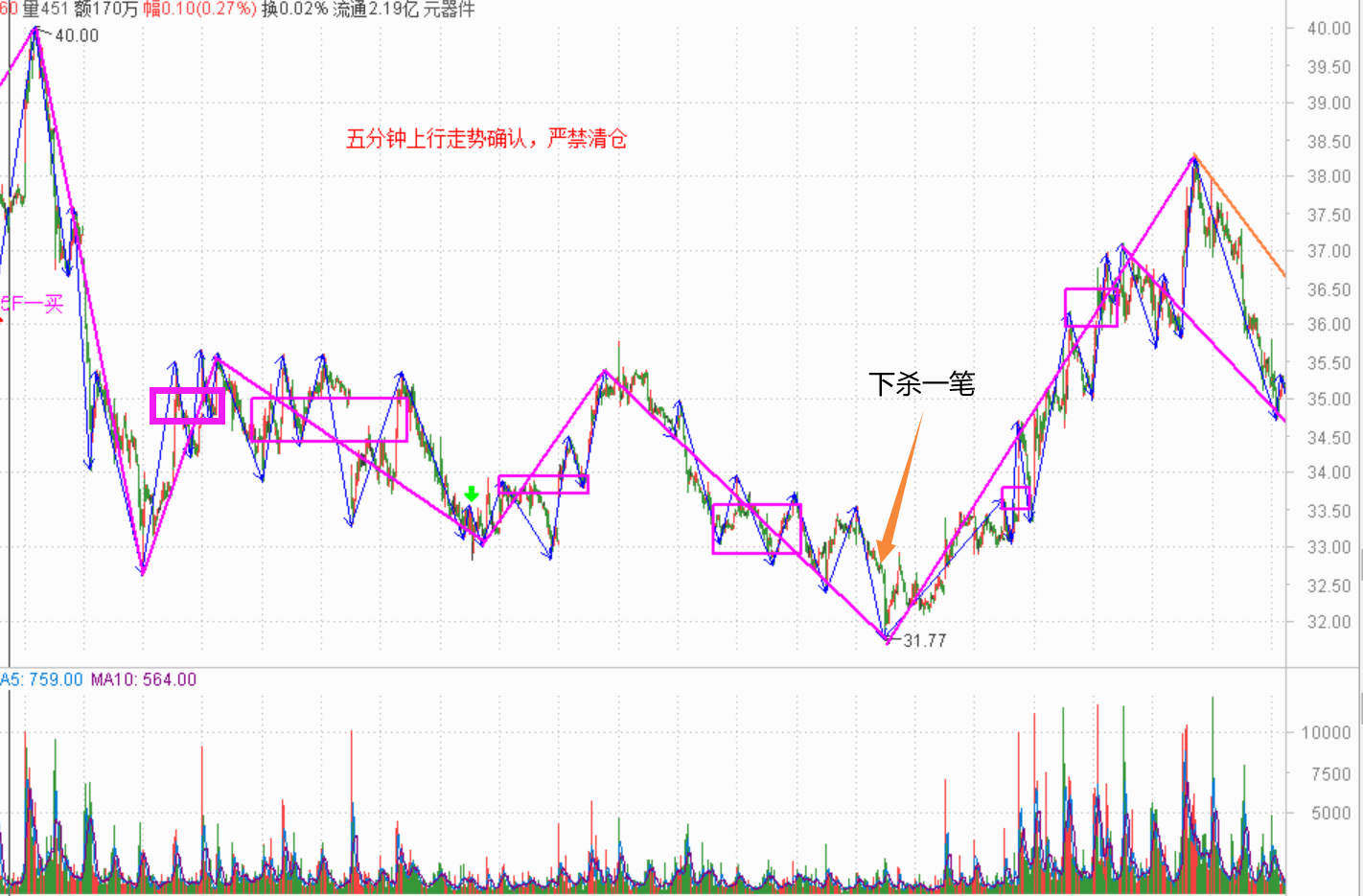The image size is (1363, 896).
Task: Click the 元器件 sector label in header
Action: [x=449, y=10]
